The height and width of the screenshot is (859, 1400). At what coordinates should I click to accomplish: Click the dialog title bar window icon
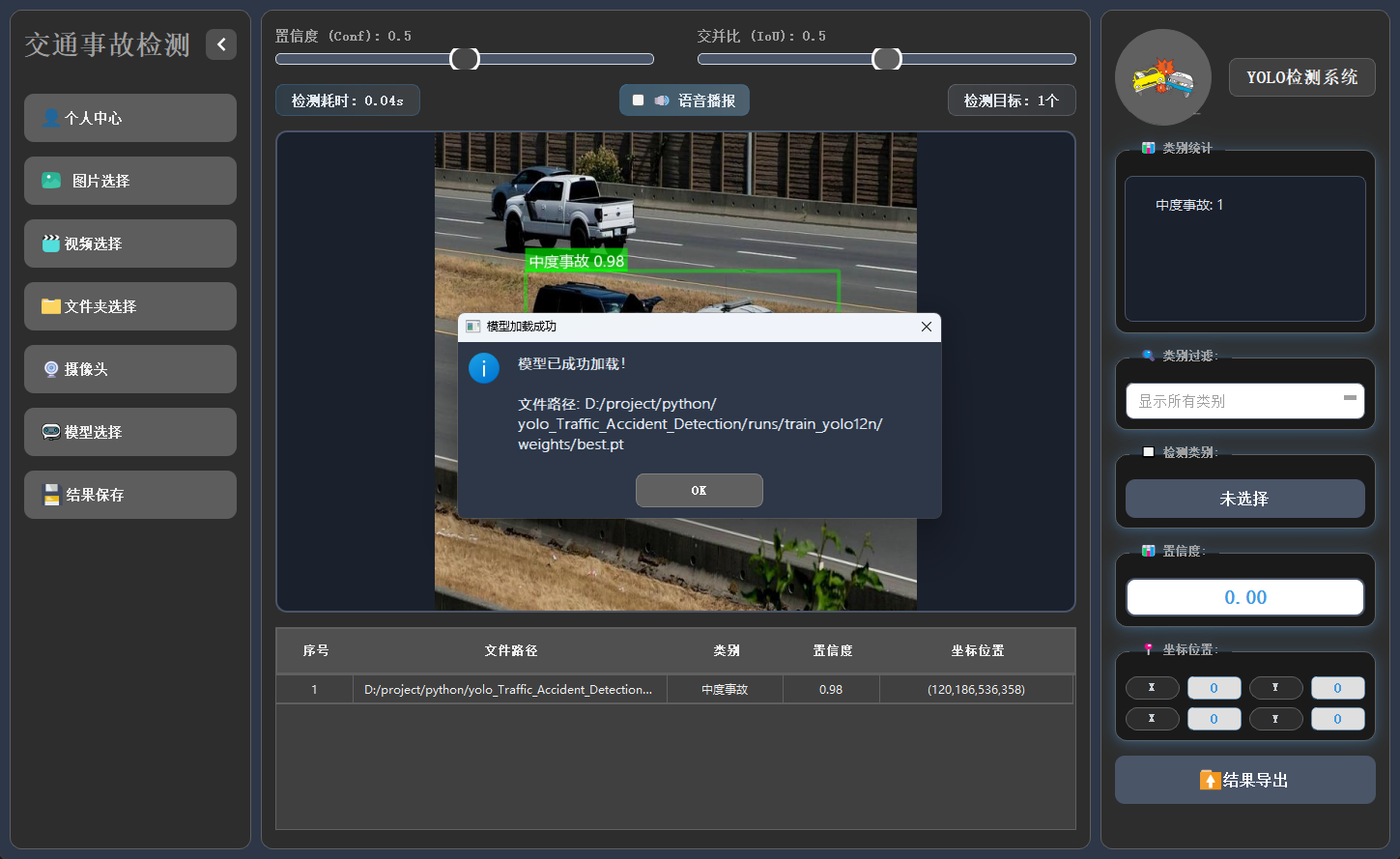point(473,327)
